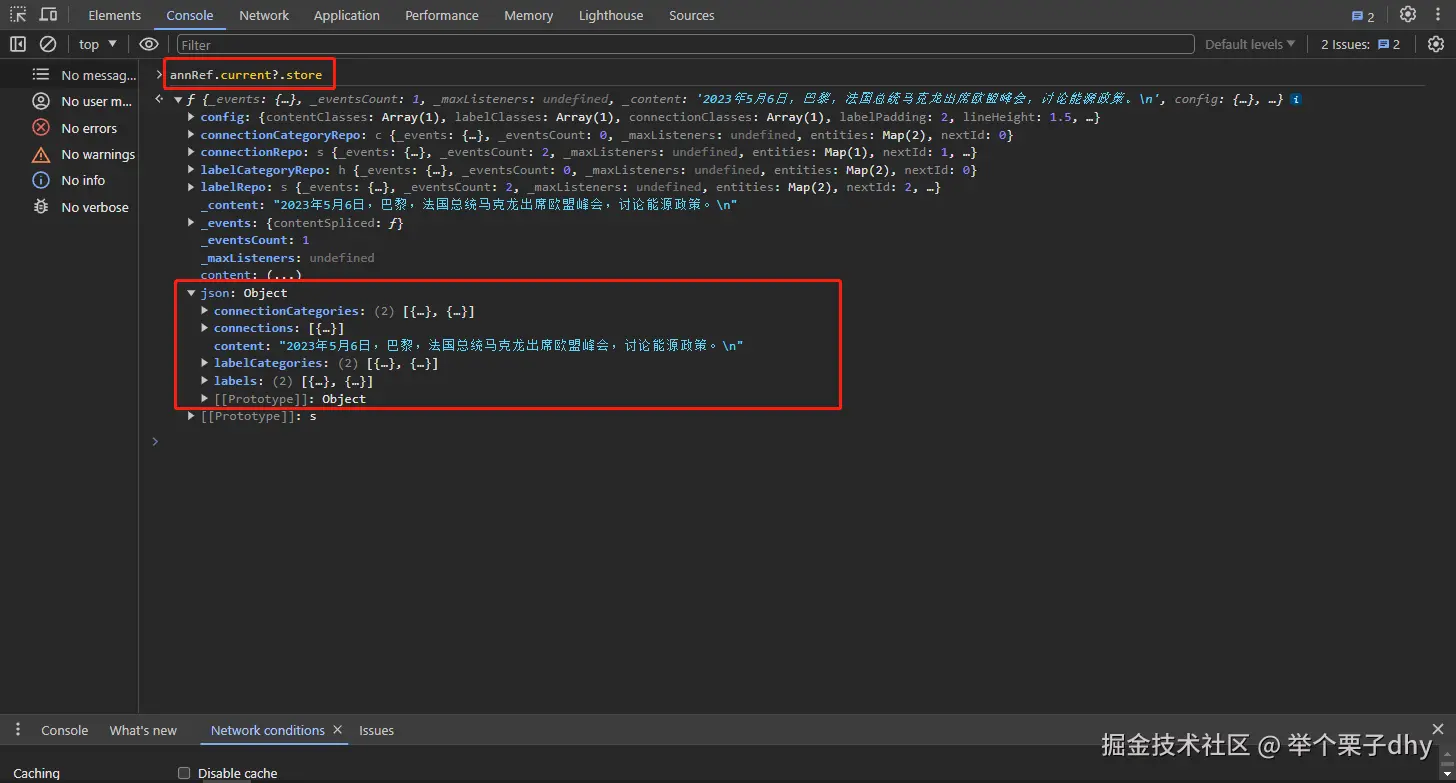Open the 'Default levels' log level dropdown
This screenshot has width=1456, height=783.
coord(1250,44)
